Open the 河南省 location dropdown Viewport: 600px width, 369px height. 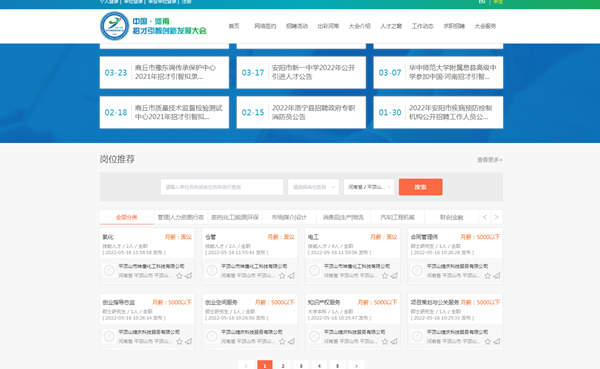pos(369,187)
